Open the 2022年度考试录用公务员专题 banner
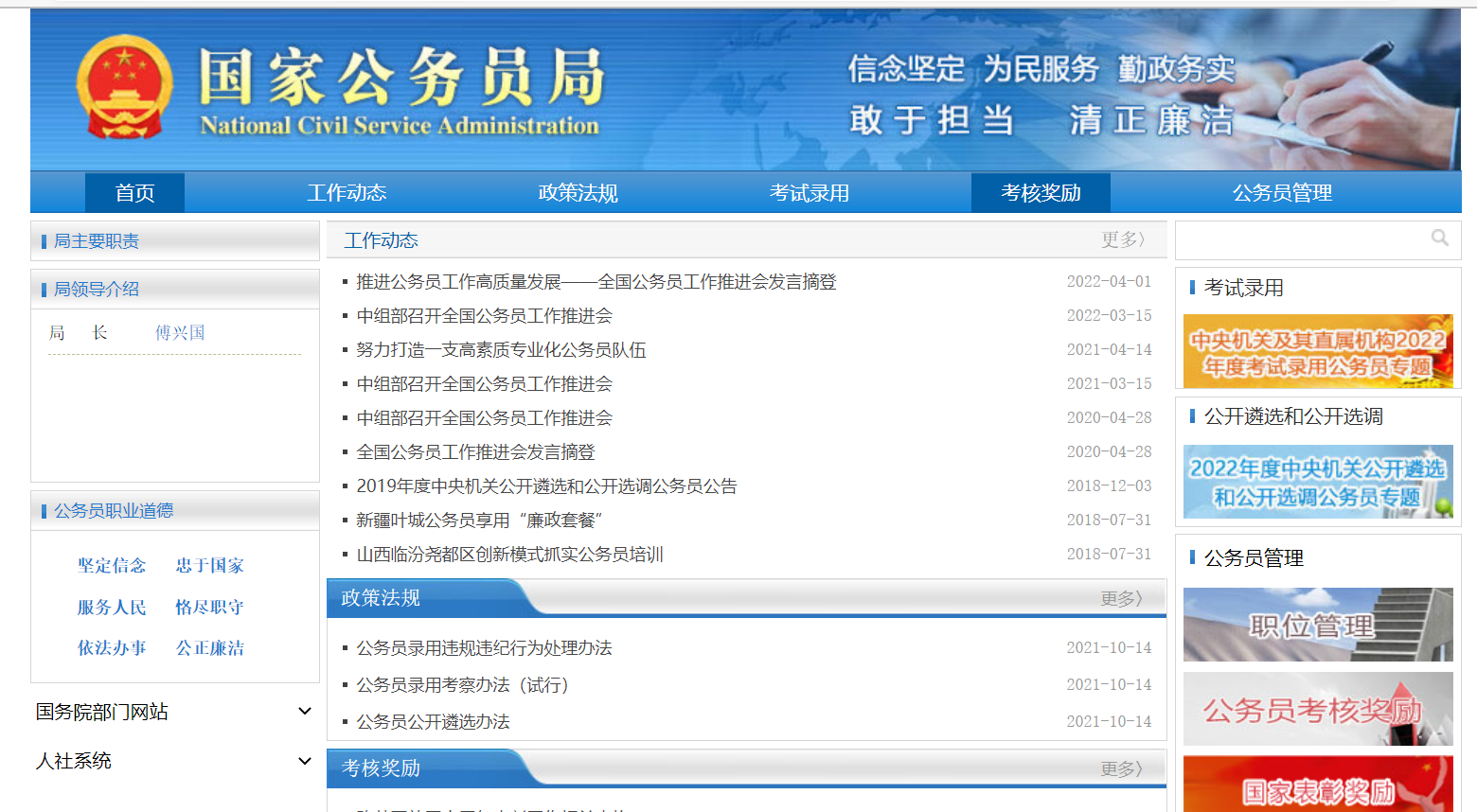The width and height of the screenshot is (1477, 812). 1318,351
